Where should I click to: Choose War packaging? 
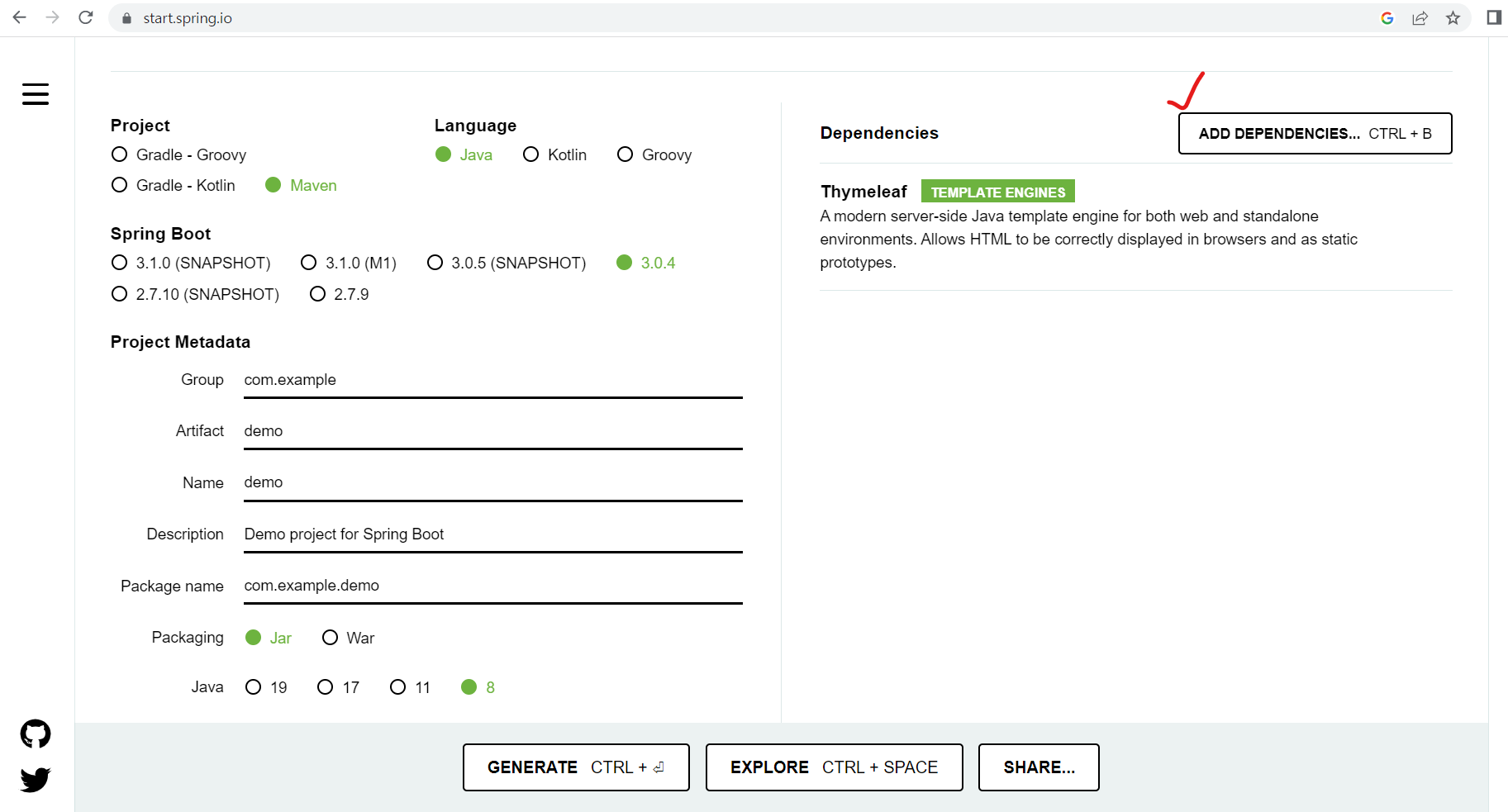348,638
